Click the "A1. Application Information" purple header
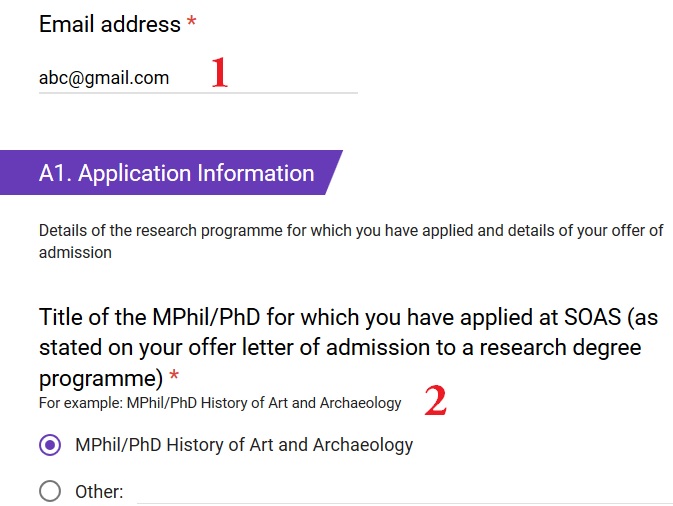This screenshot has width=673, height=506. (x=176, y=173)
